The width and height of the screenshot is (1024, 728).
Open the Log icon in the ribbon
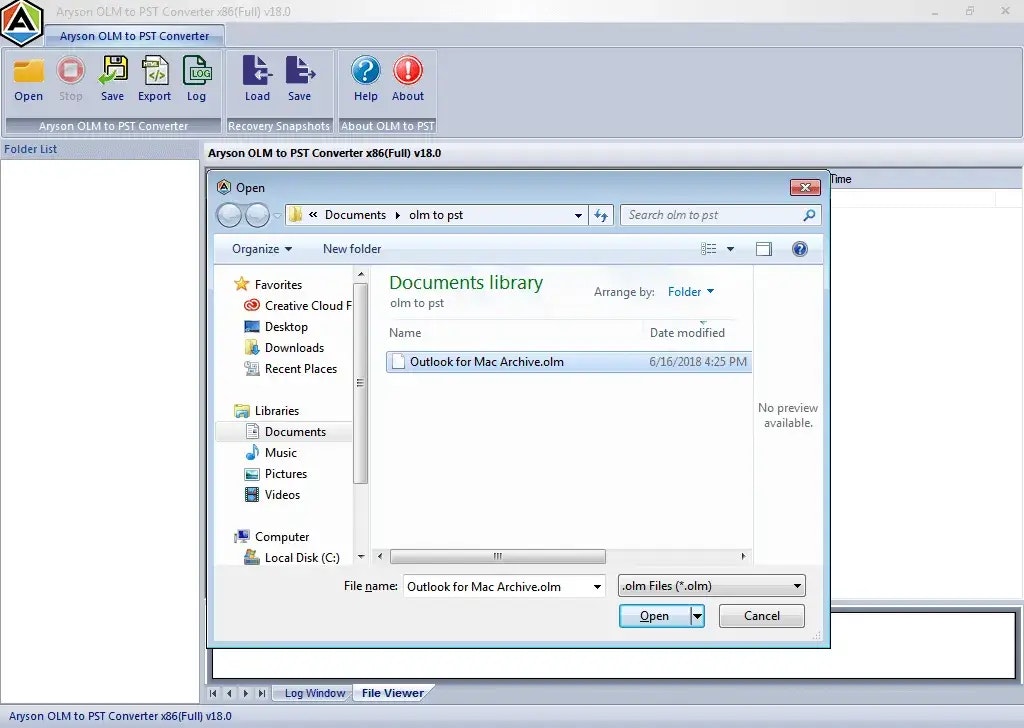[197, 71]
